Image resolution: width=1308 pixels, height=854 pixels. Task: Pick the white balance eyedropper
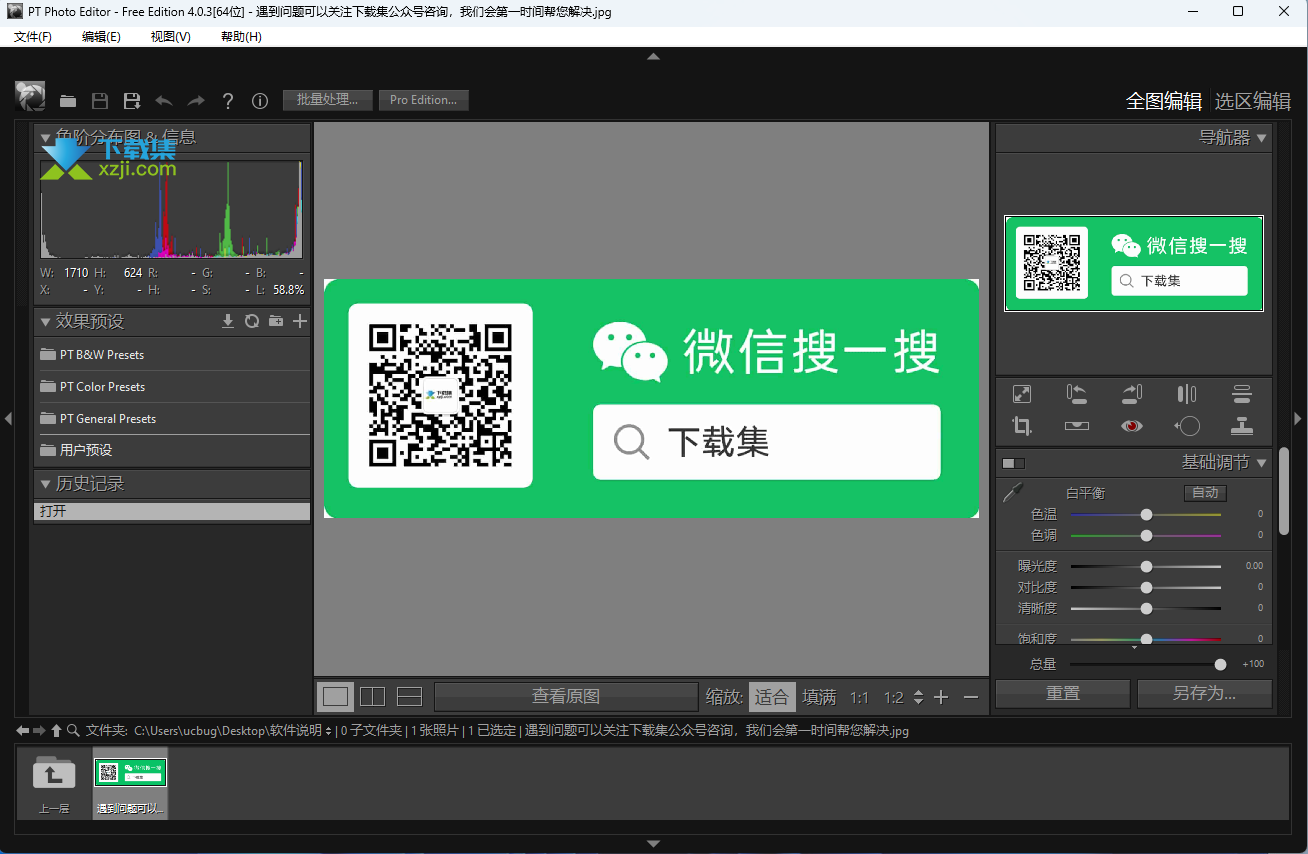1013,492
